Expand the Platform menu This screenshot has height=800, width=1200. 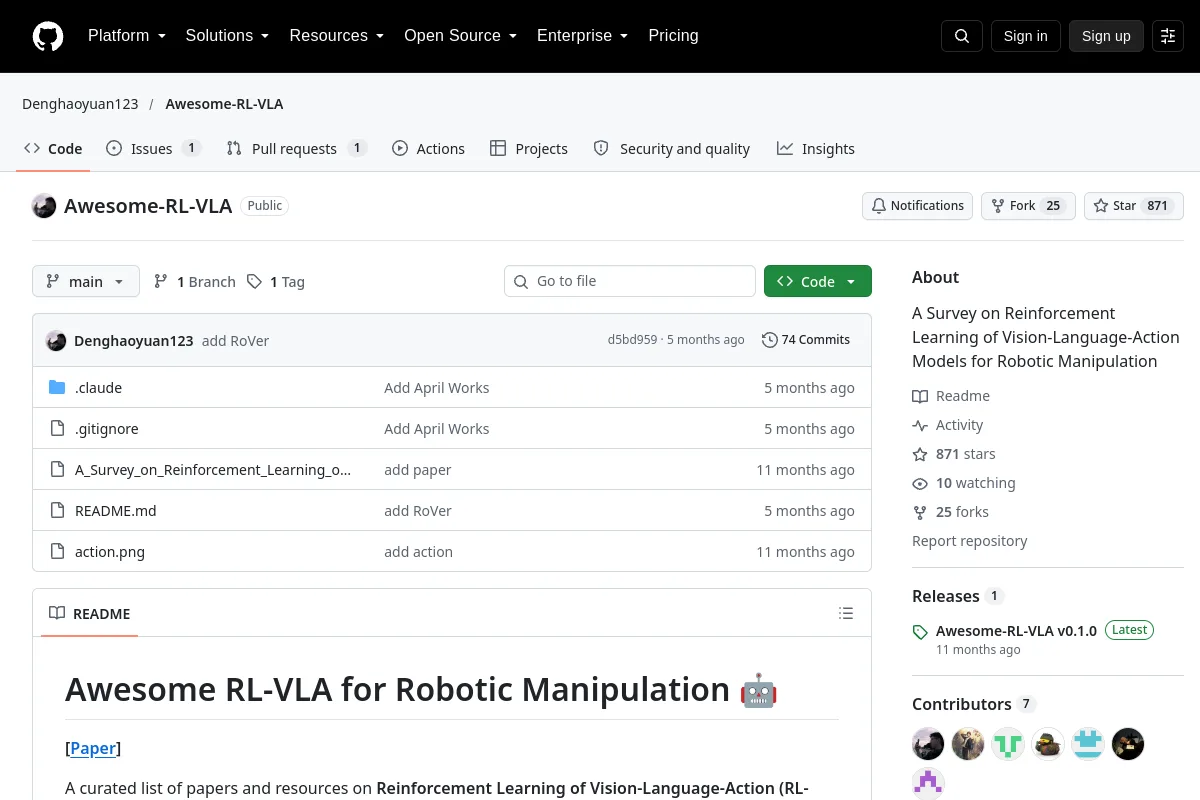pos(127,36)
